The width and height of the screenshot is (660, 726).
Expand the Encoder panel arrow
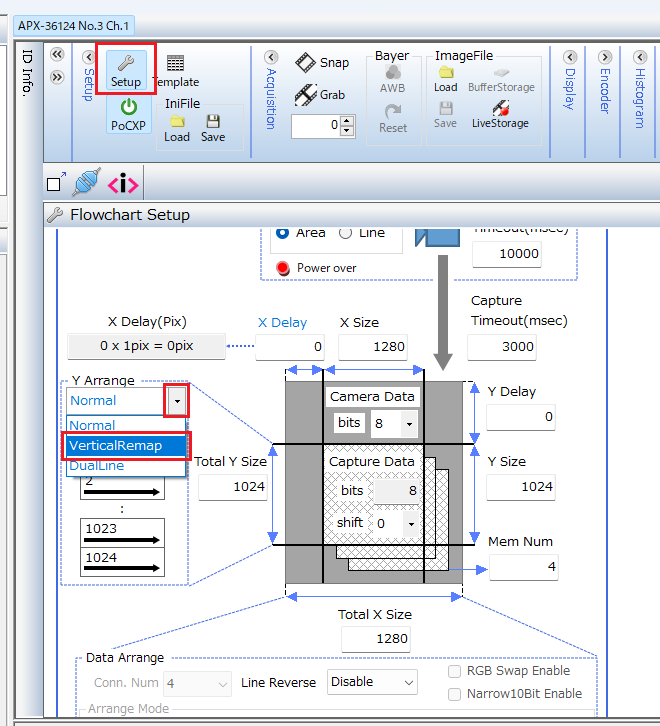[604, 57]
